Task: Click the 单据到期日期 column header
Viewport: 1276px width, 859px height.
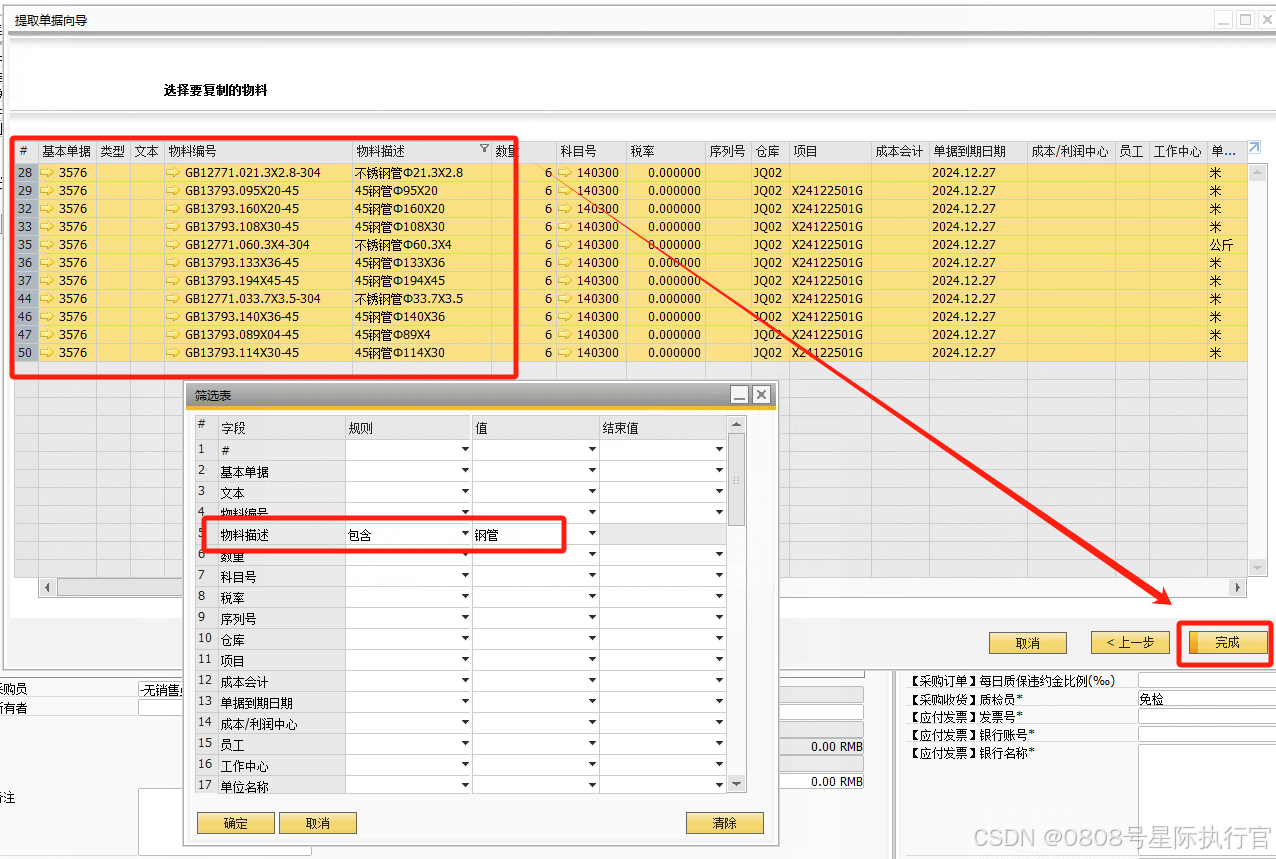Action: click(x=979, y=151)
